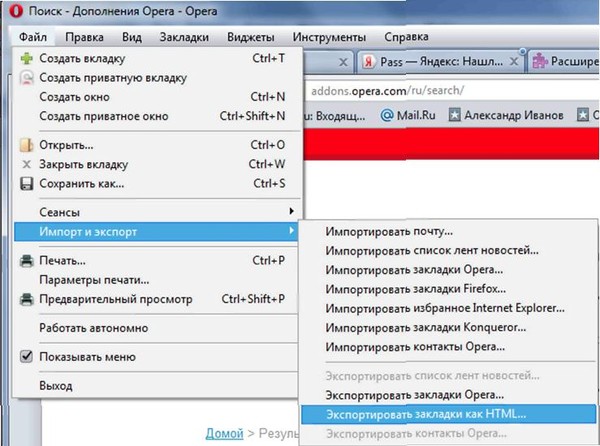Click the printer icon beside Предварительный просмотр
Screen dimensions: 600x446
[x=26, y=299]
